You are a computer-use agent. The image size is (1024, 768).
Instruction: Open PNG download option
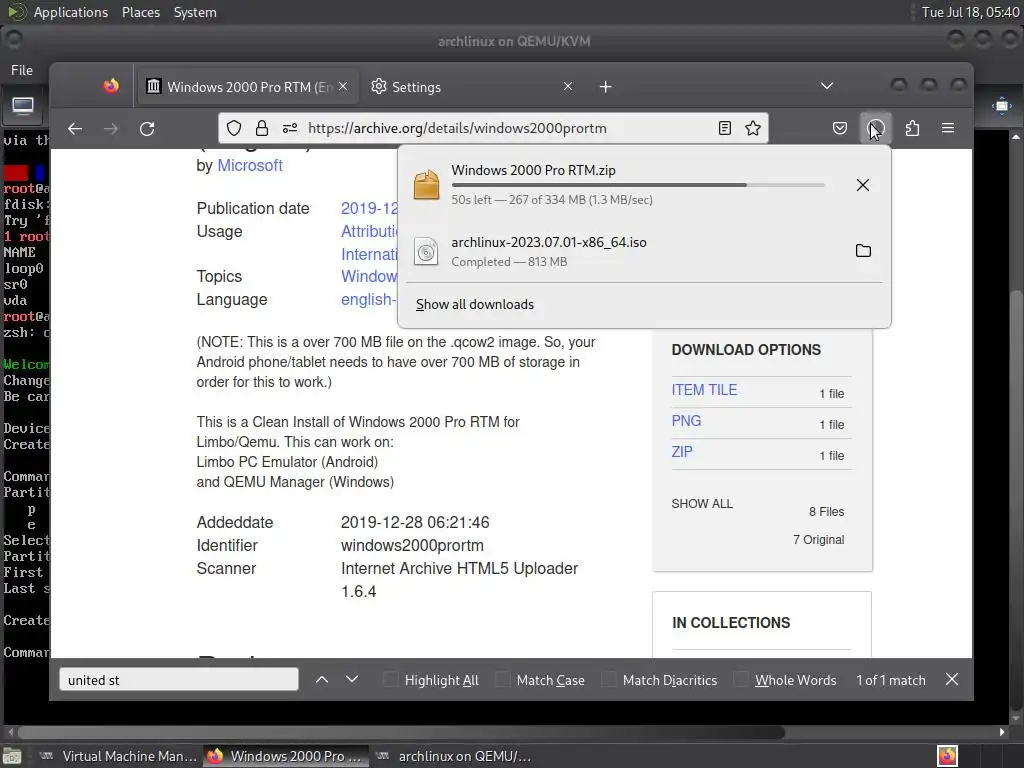click(x=686, y=421)
